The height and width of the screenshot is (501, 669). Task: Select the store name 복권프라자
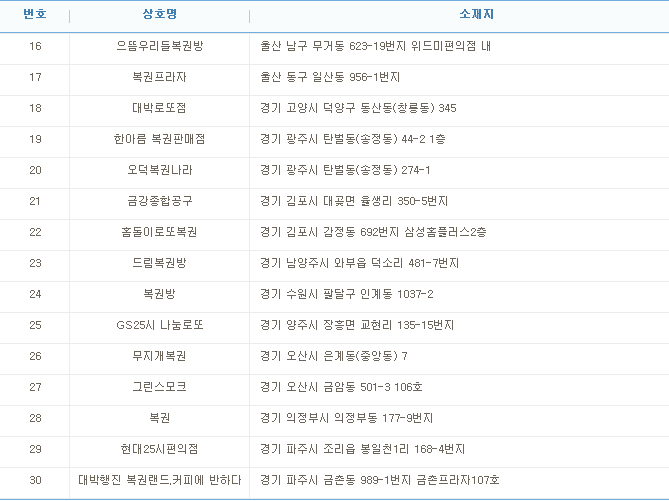(160, 77)
